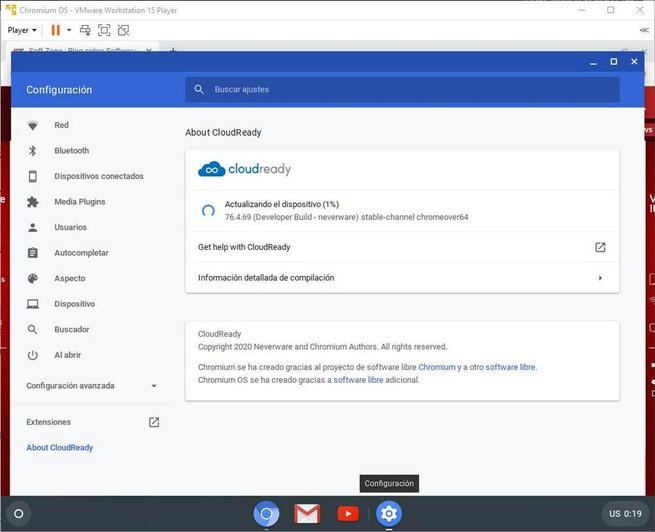Go to Aspecto settings
The image size is (655, 532).
pyautogui.click(x=70, y=279)
